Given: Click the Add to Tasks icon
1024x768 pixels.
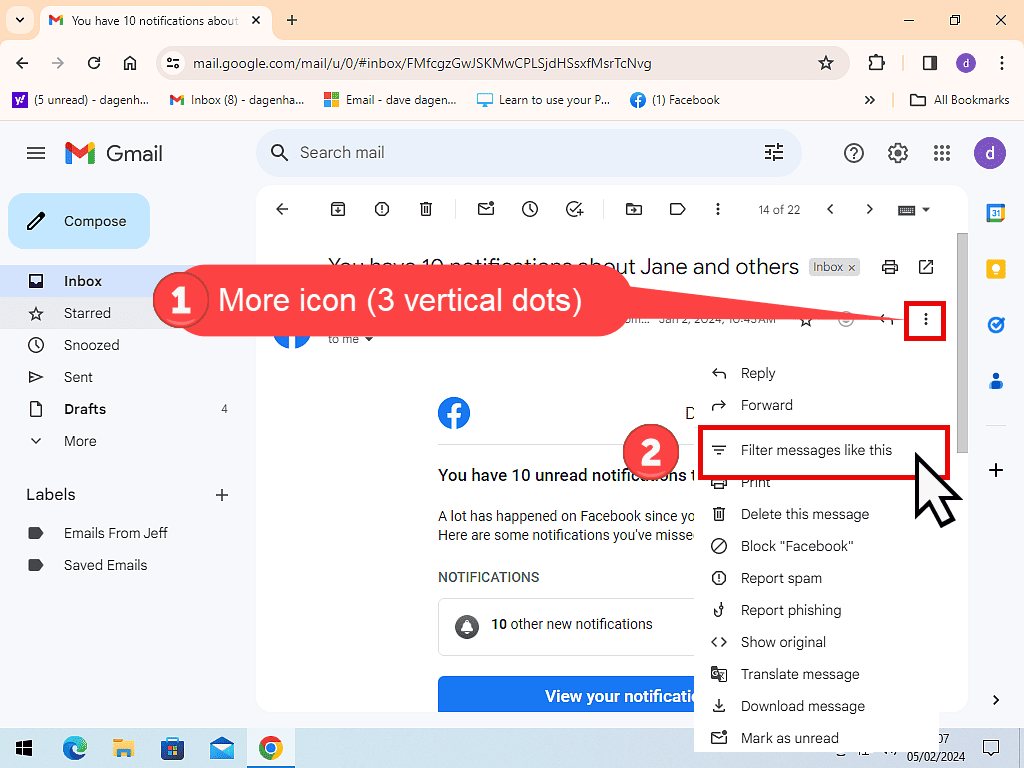Looking at the screenshot, I should [x=574, y=209].
